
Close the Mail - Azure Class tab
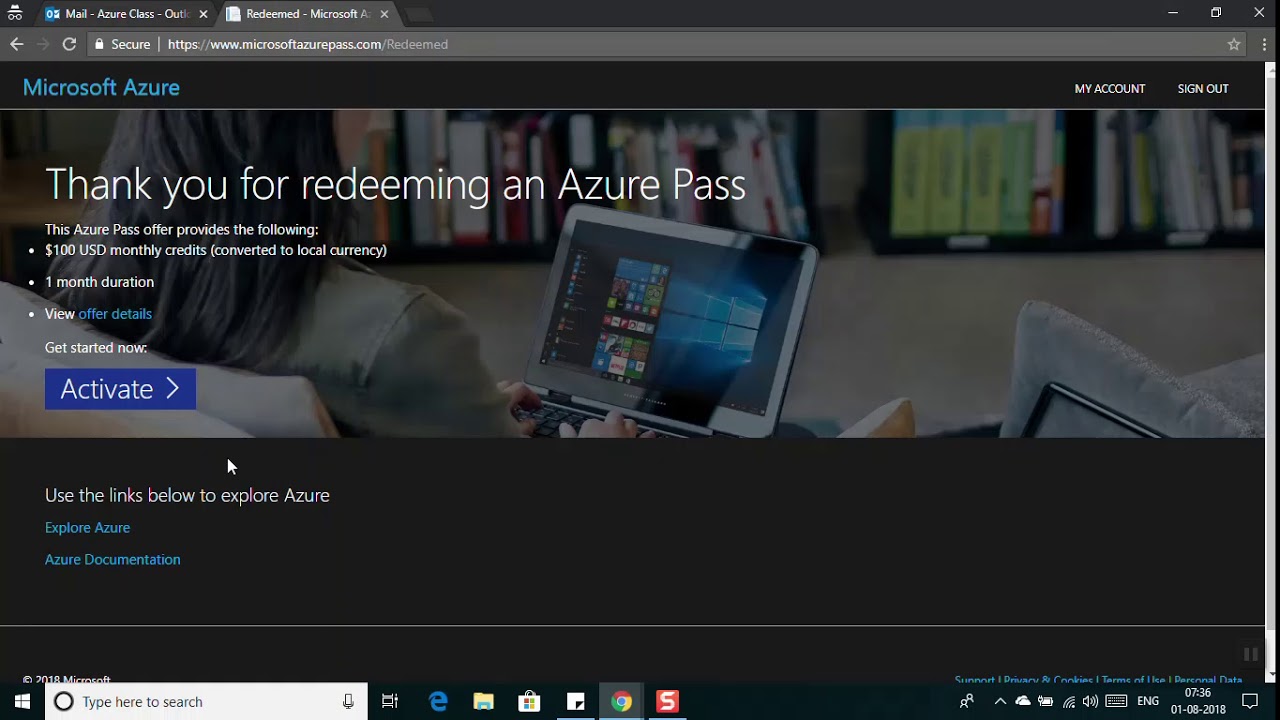click(x=203, y=14)
